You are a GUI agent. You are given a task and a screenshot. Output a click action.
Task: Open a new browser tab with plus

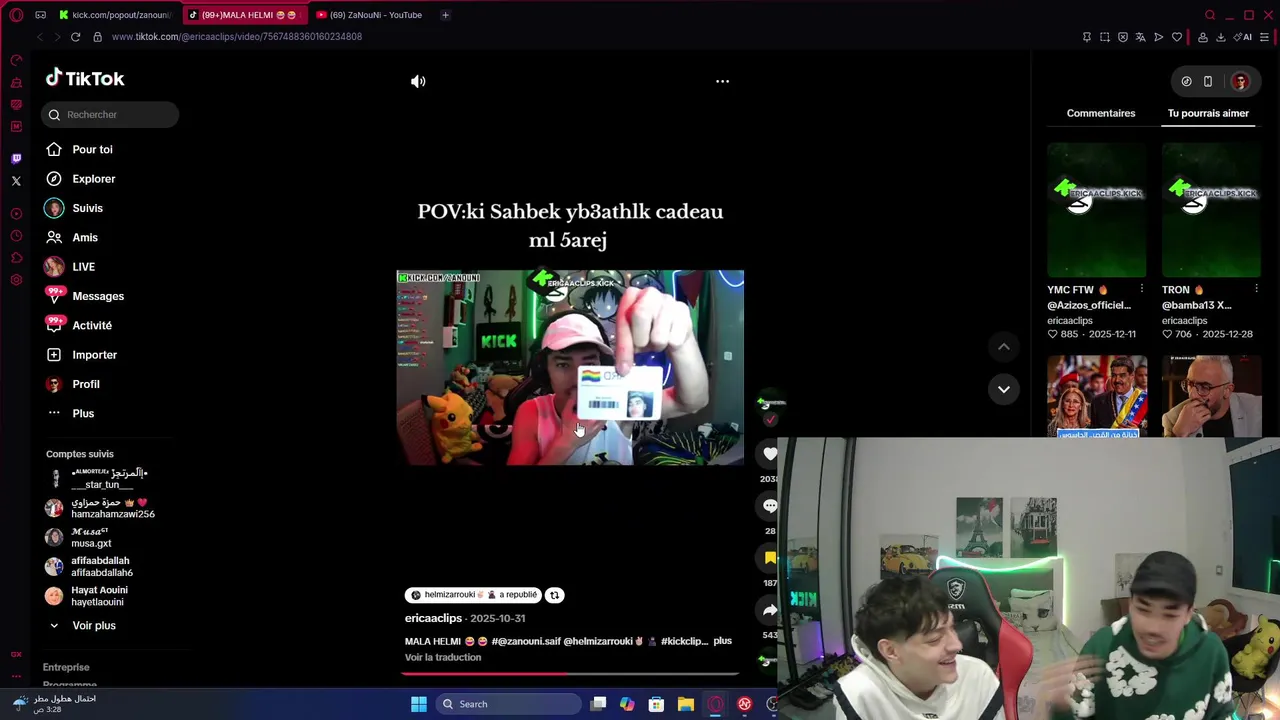[445, 15]
